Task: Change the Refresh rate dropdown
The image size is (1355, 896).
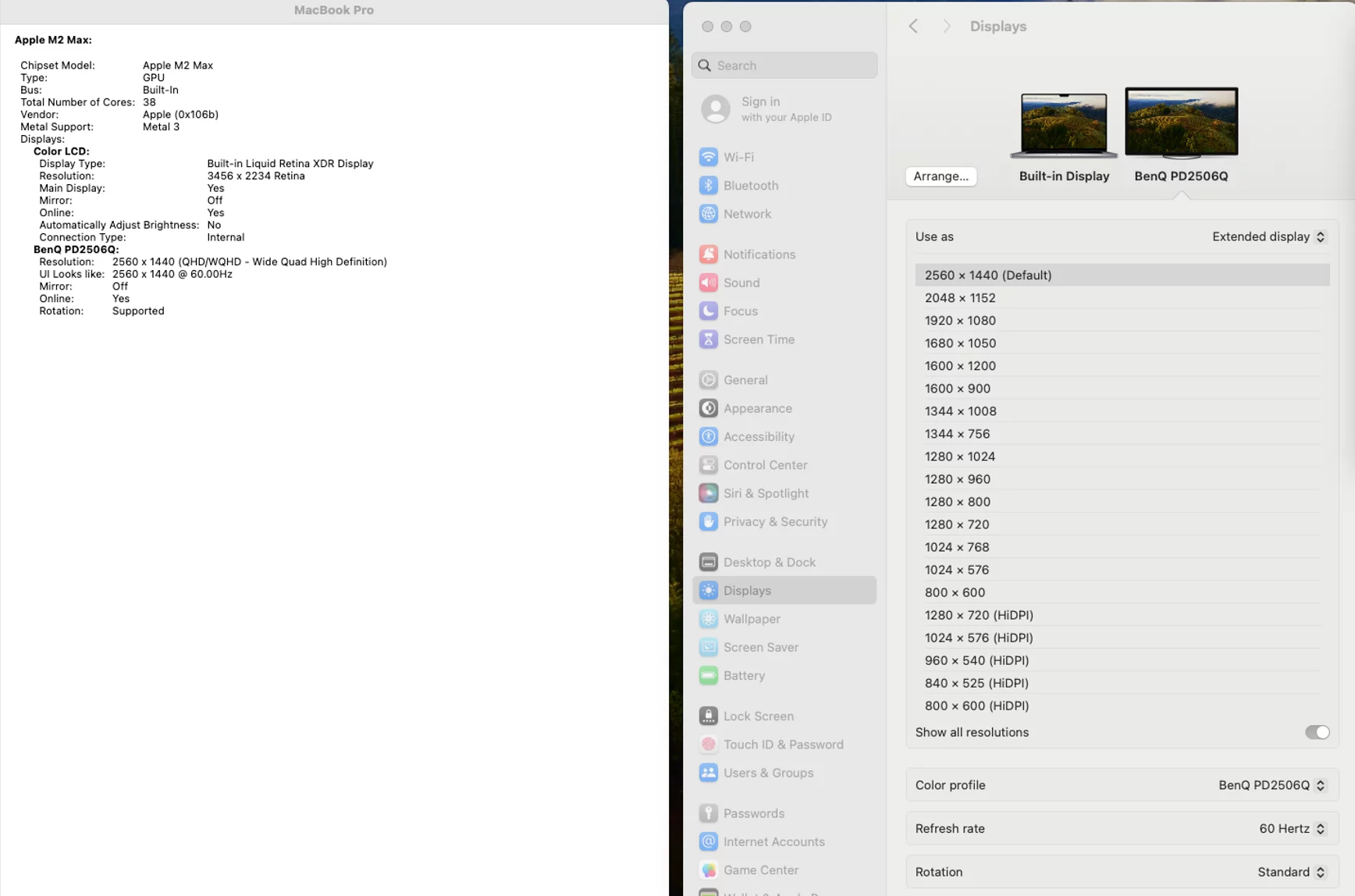Action: click(1292, 828)
